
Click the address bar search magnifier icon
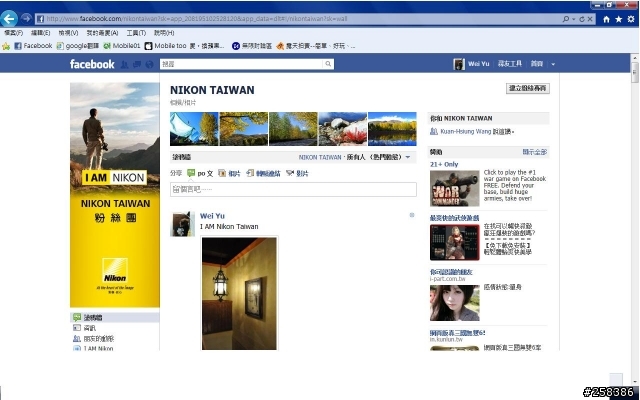tap(566, 19)
